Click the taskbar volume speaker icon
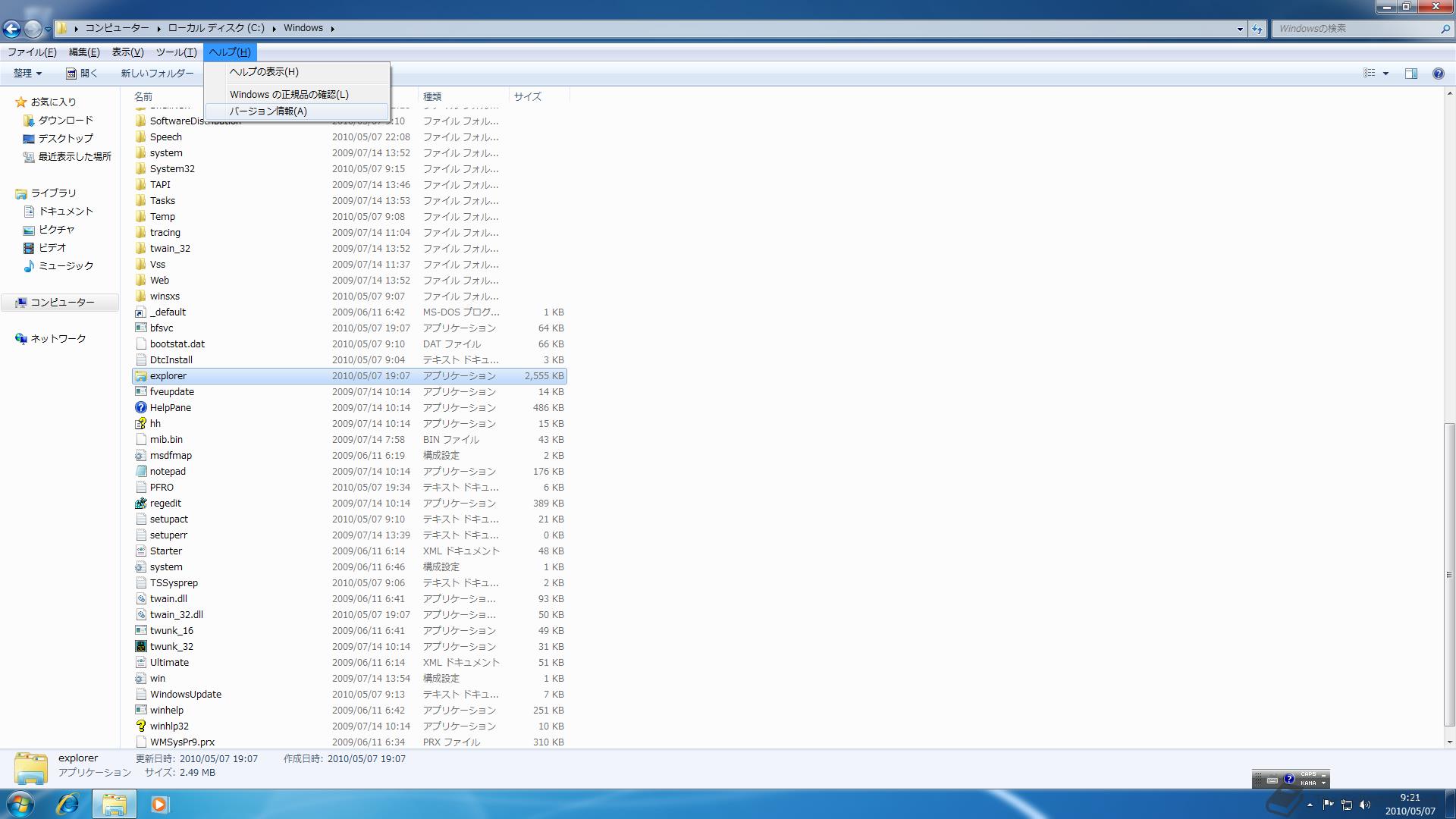Screen dimensions: 1456x819 point(1365,805)
